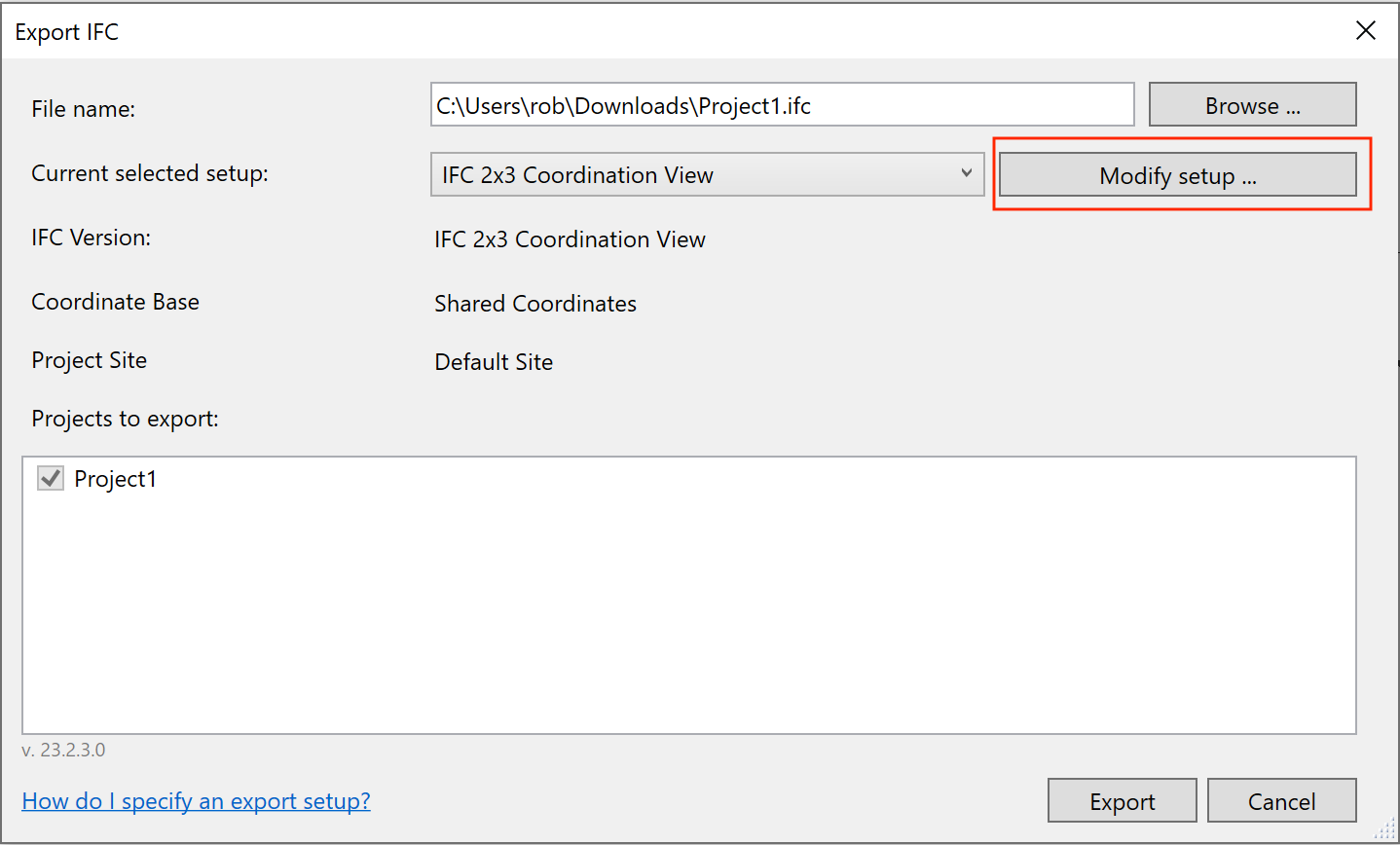Cancel the Export IFC dialog

1281,801
